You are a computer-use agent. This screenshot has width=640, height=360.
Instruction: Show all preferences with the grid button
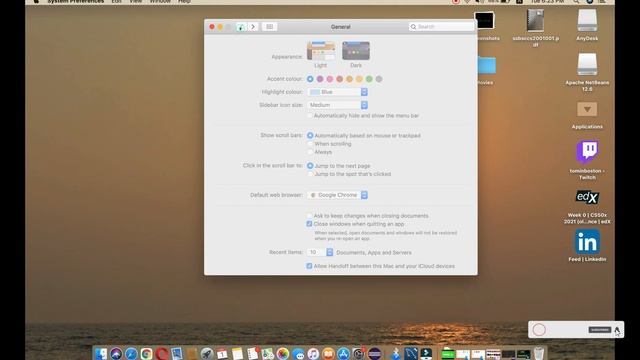[269, 27]
